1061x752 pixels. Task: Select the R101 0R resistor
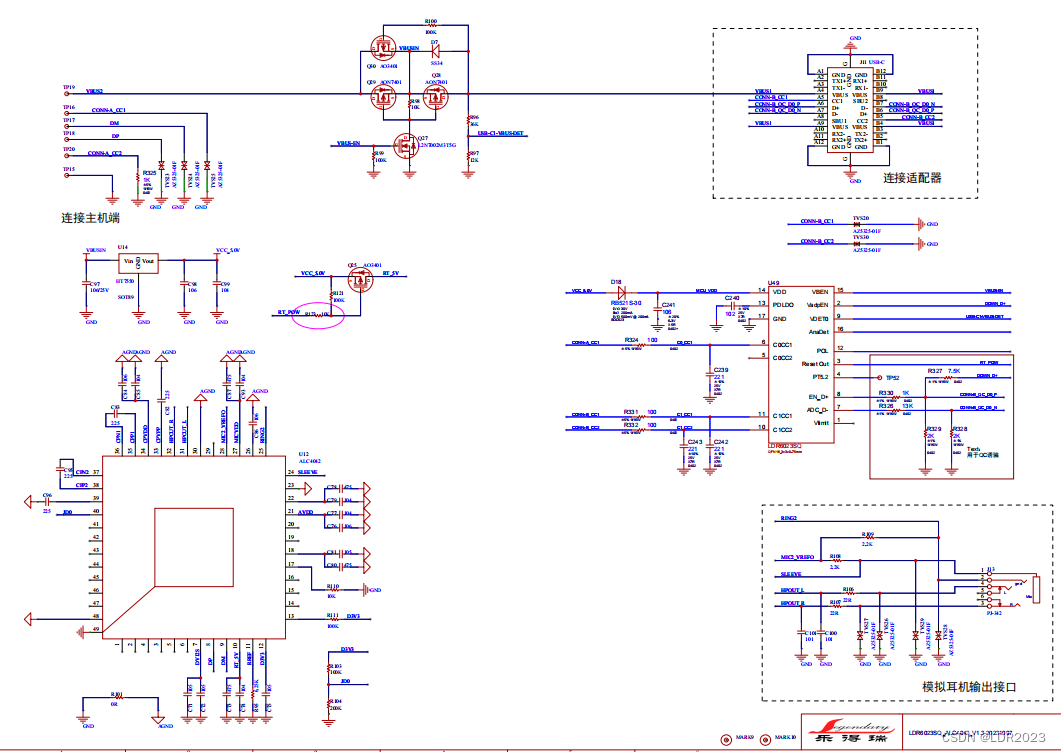pos(117,699)
